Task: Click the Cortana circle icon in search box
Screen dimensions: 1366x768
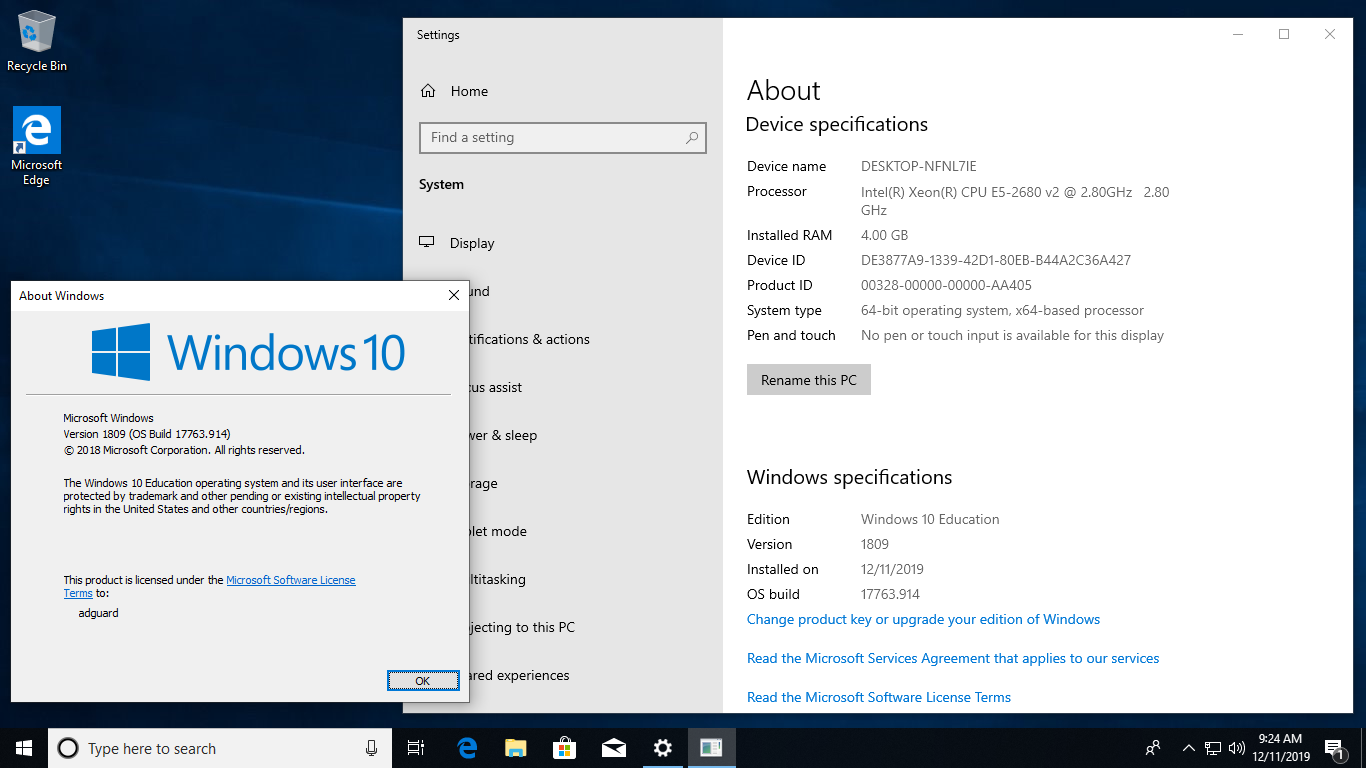Action: [67, 748]
